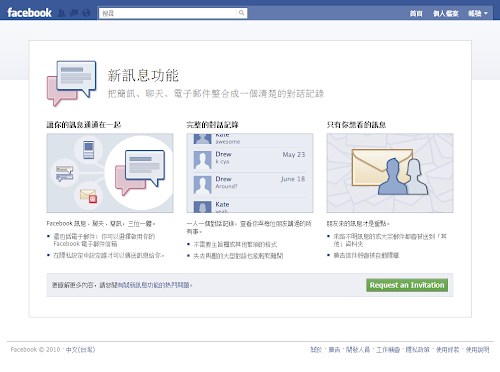Open the 關於 footer link
The height and width of the screenshot is (372, 500).
pyautogui.click(x=316, y=350)
